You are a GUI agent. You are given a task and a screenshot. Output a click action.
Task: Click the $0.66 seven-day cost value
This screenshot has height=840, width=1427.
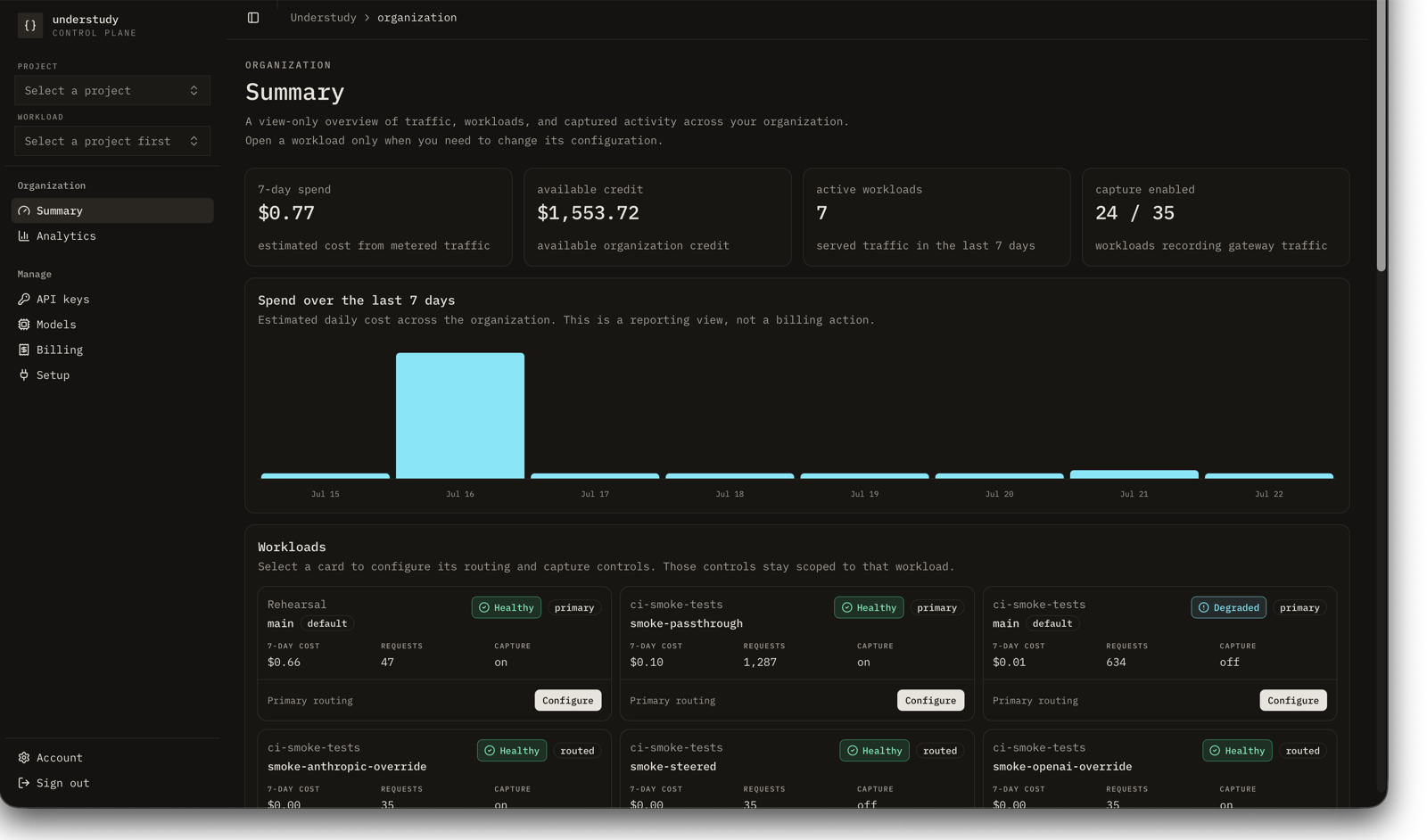point(284,663)
